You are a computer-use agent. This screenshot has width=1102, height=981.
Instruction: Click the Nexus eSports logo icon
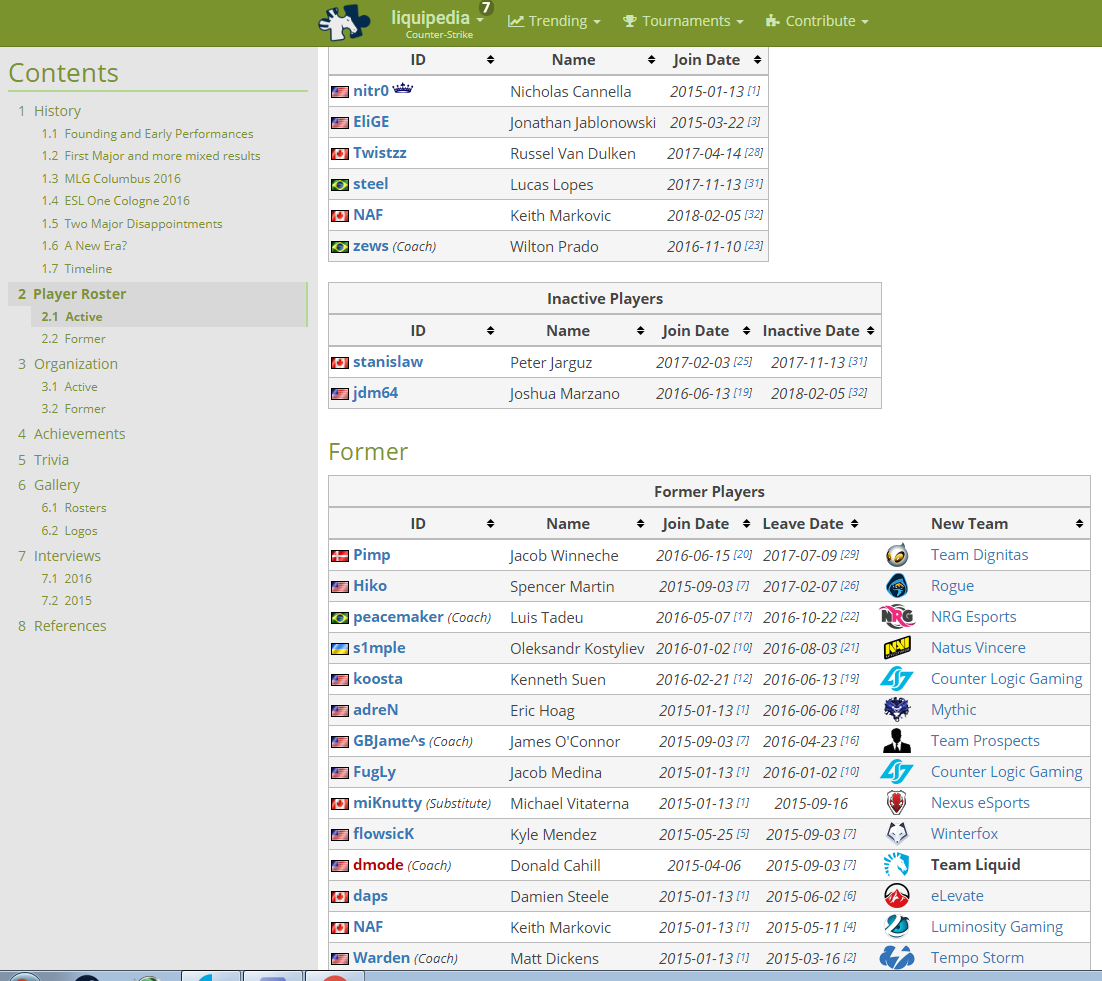897,803
